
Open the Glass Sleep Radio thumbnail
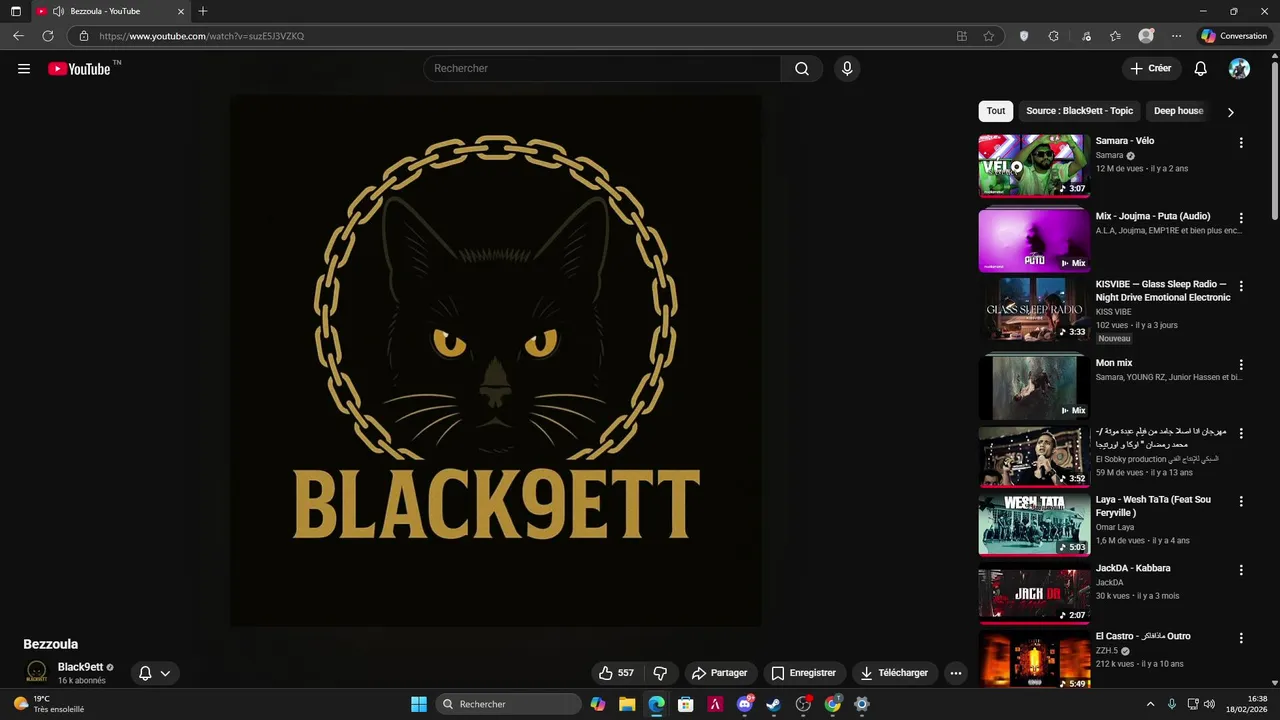point(1034,309)
